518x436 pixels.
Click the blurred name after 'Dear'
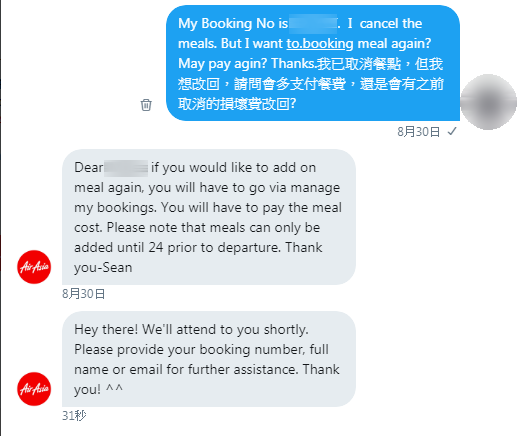(126, 168)
